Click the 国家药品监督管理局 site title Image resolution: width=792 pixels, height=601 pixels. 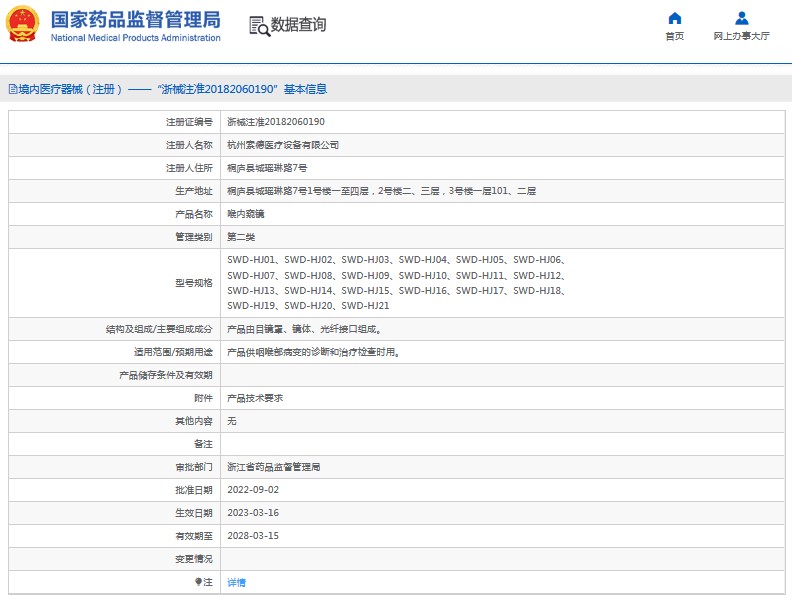135,19
